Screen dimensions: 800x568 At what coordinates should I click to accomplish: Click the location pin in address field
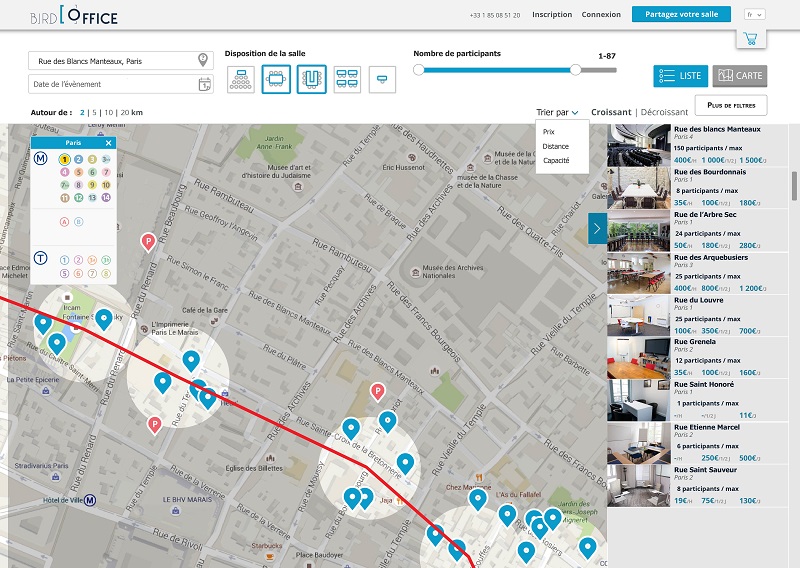pyautogui.click(x=203, y=61)
